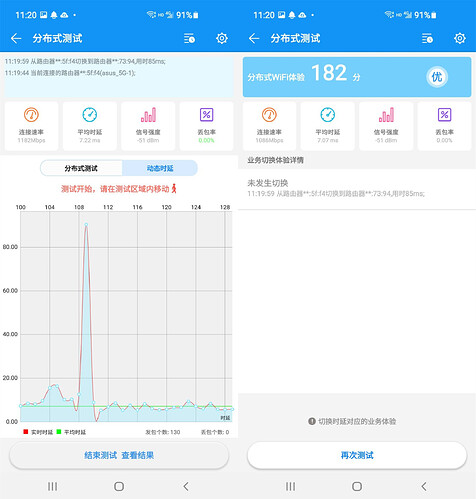
Task: Open settings gear on the right screen
Action: click(x=460, y=38)
